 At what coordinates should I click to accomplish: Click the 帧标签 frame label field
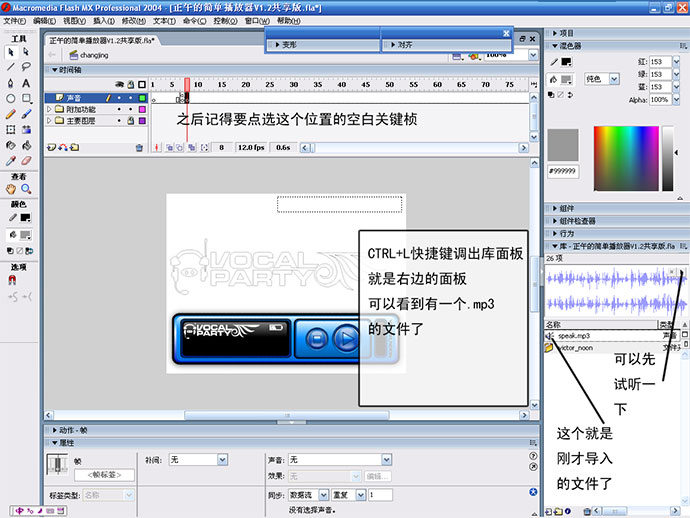(x=104, y=475)
